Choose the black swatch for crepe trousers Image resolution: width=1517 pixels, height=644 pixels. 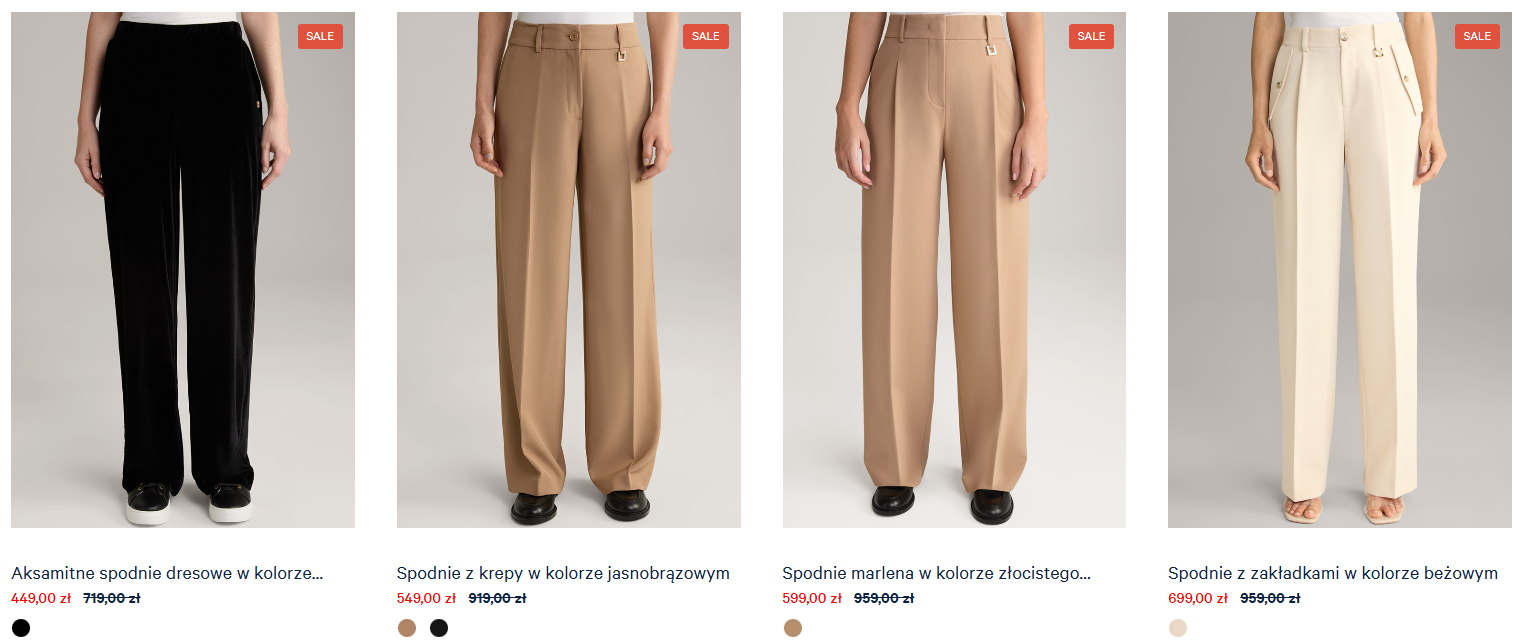(439, 628)
